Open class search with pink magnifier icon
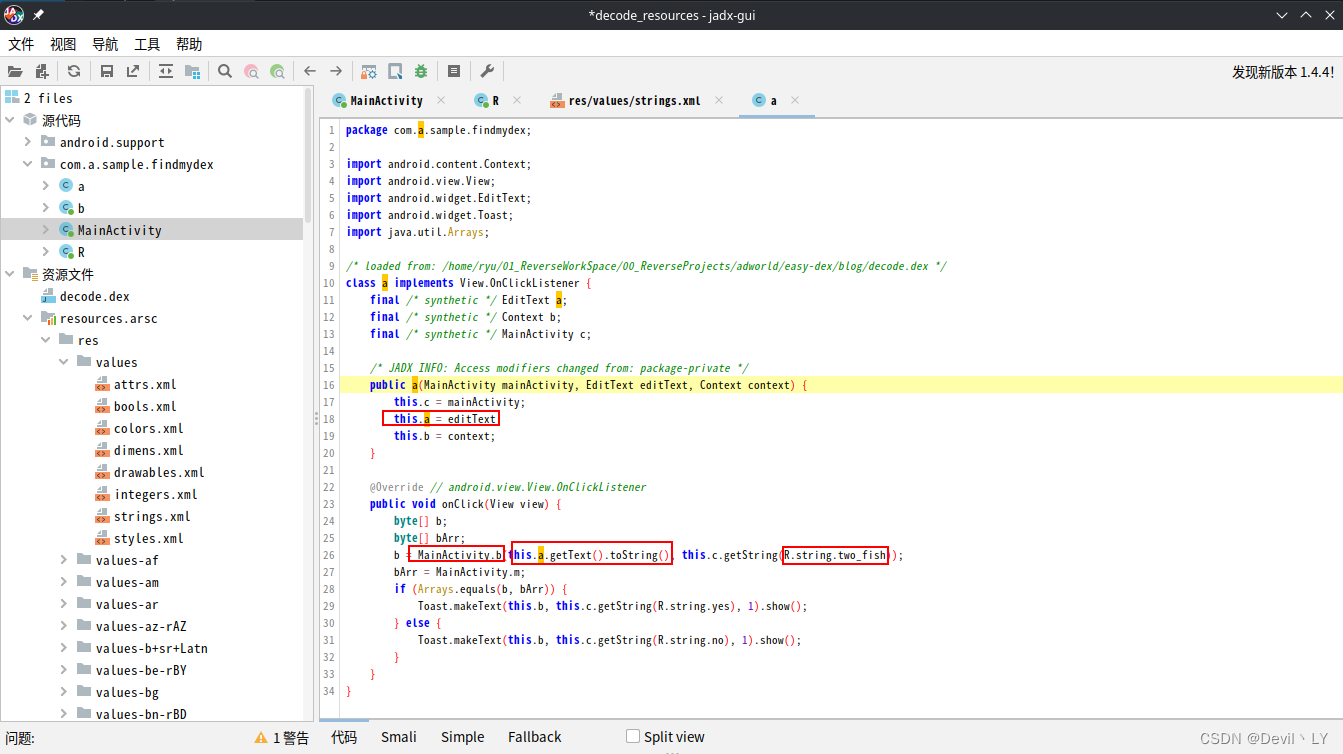Screen dimensions: 1343x754 251,71
